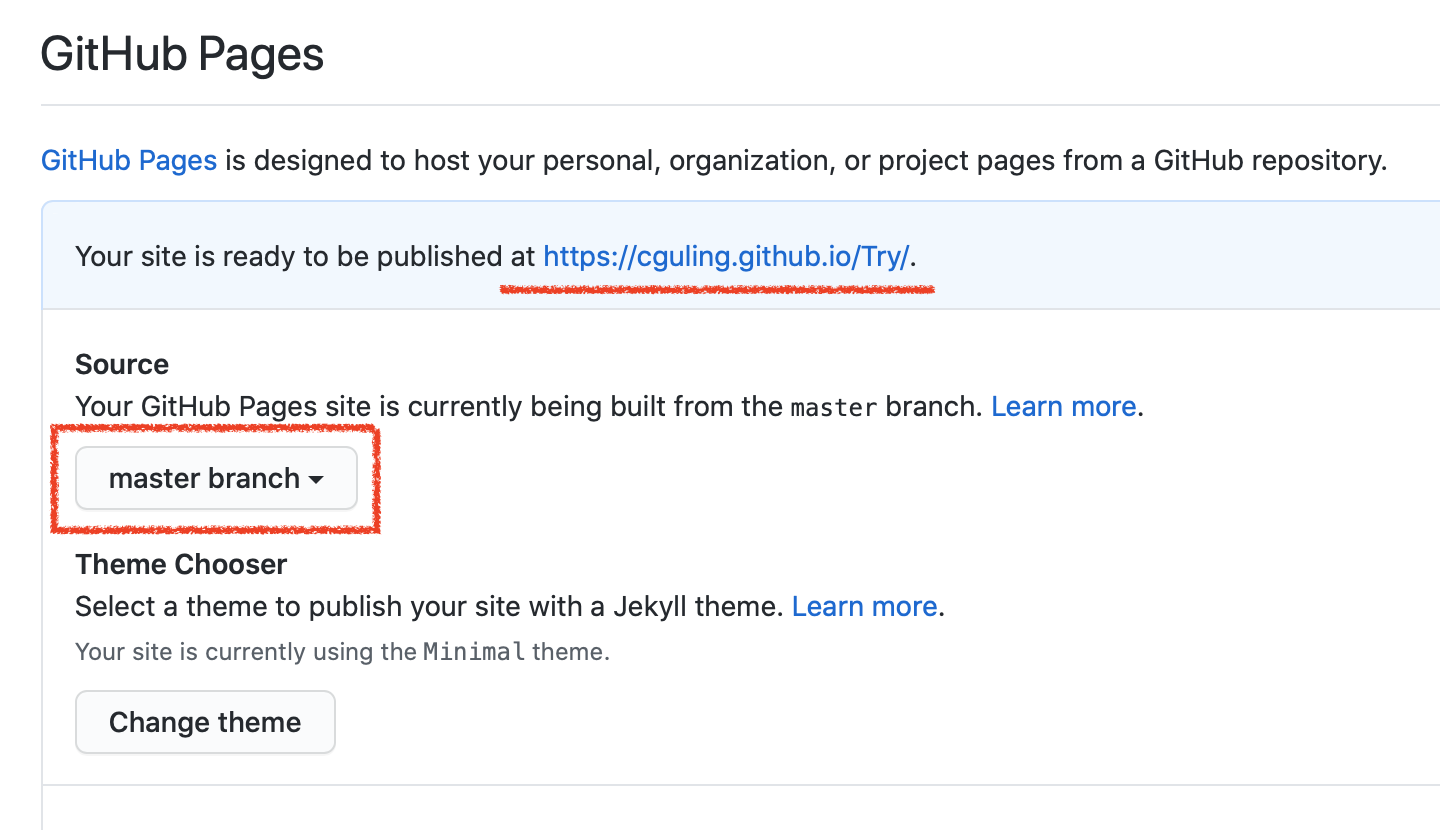Open Learn more link under Theme Chooser
1440x830 pixels.
point(864,606)
